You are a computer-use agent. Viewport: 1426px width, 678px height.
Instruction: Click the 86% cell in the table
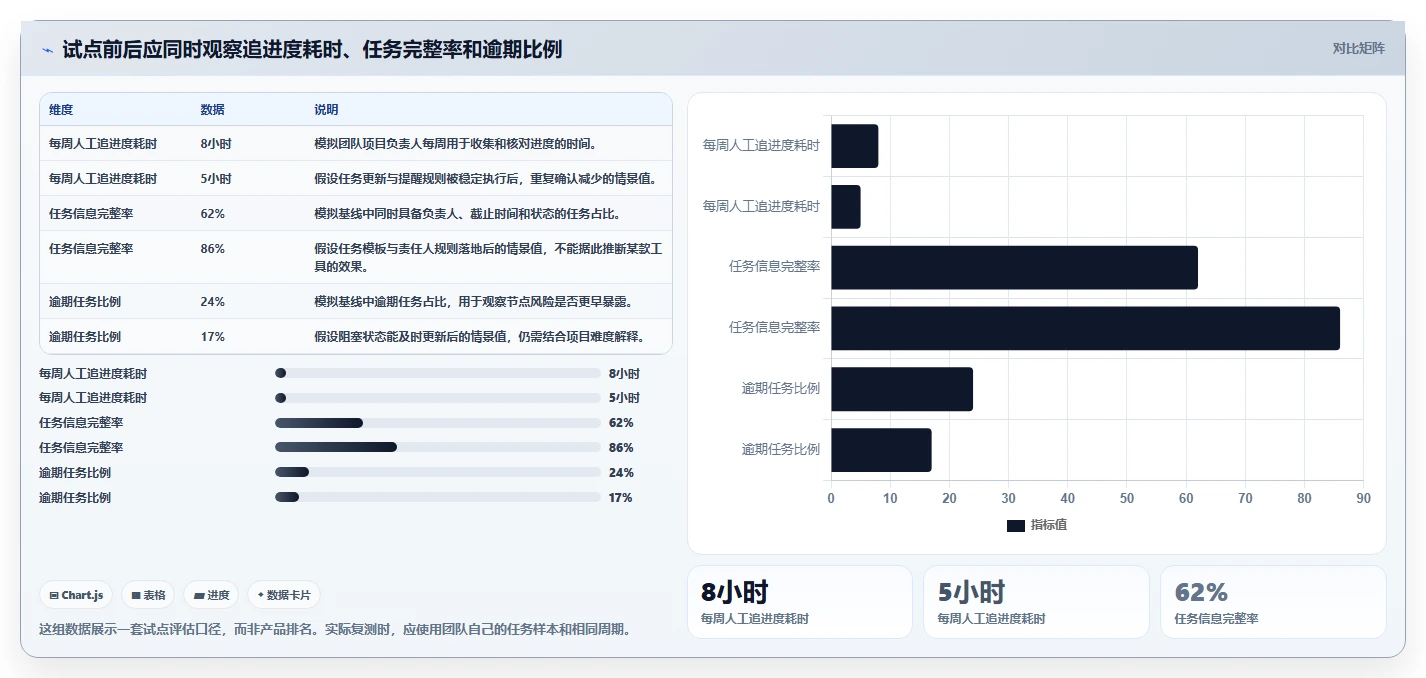212,249
